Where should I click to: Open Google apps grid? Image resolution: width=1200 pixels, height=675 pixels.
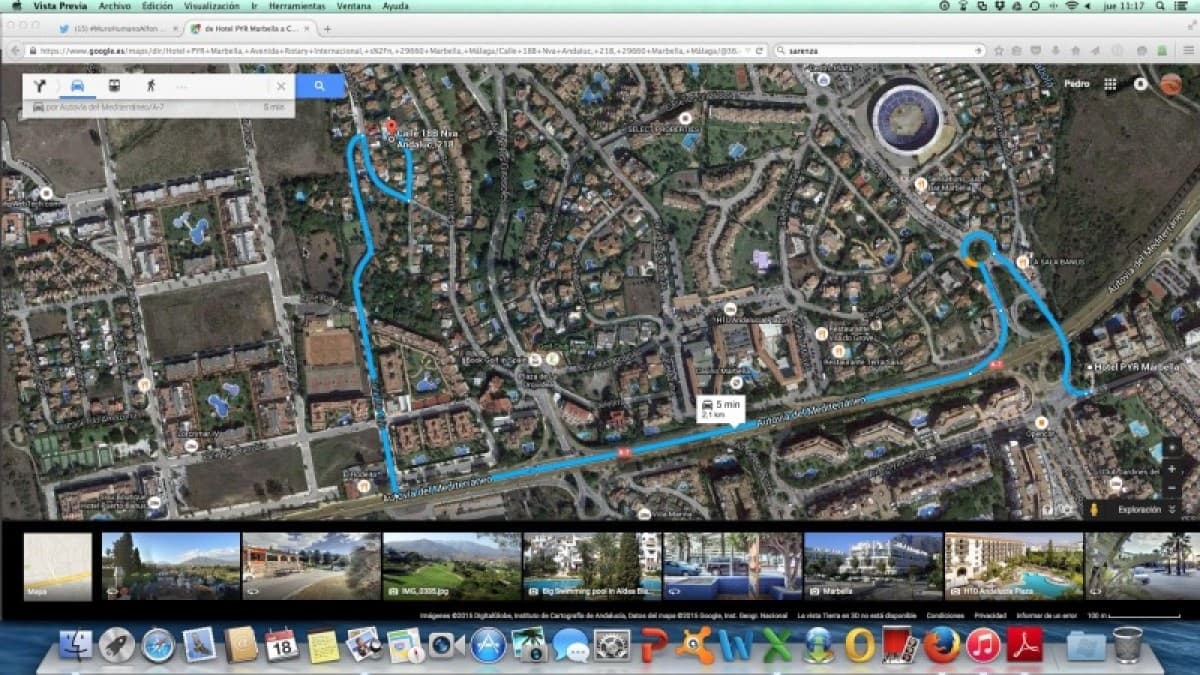(1110, 84)
